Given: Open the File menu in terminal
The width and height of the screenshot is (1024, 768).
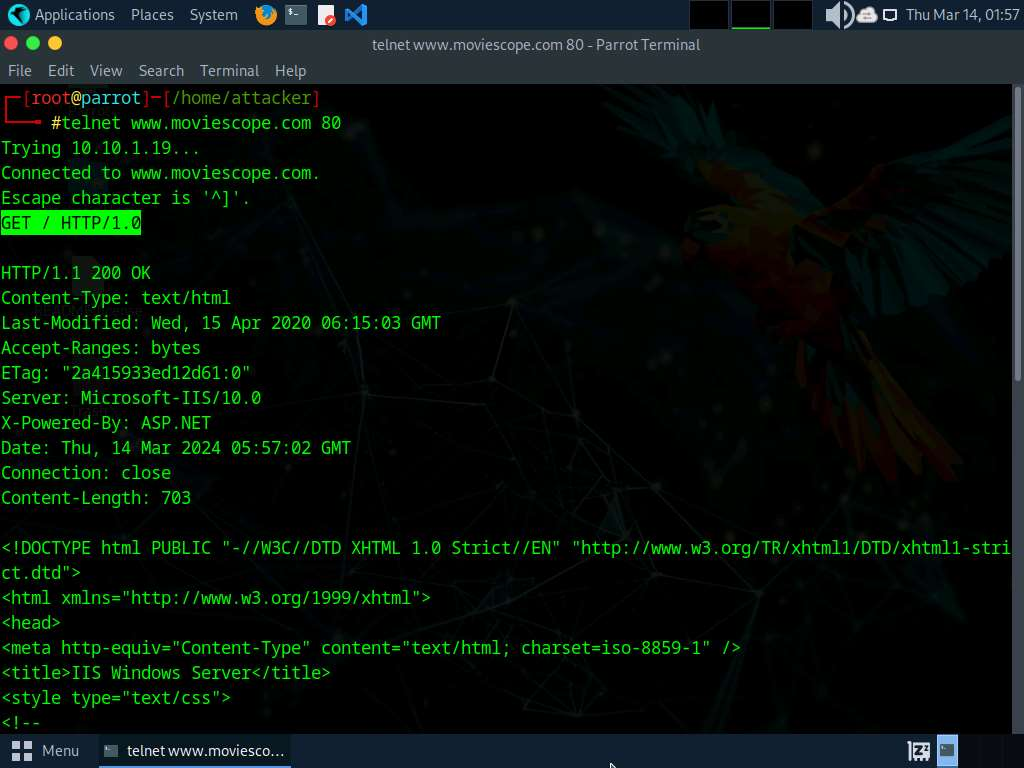Looking at the screenshot, I should point(20,71).
